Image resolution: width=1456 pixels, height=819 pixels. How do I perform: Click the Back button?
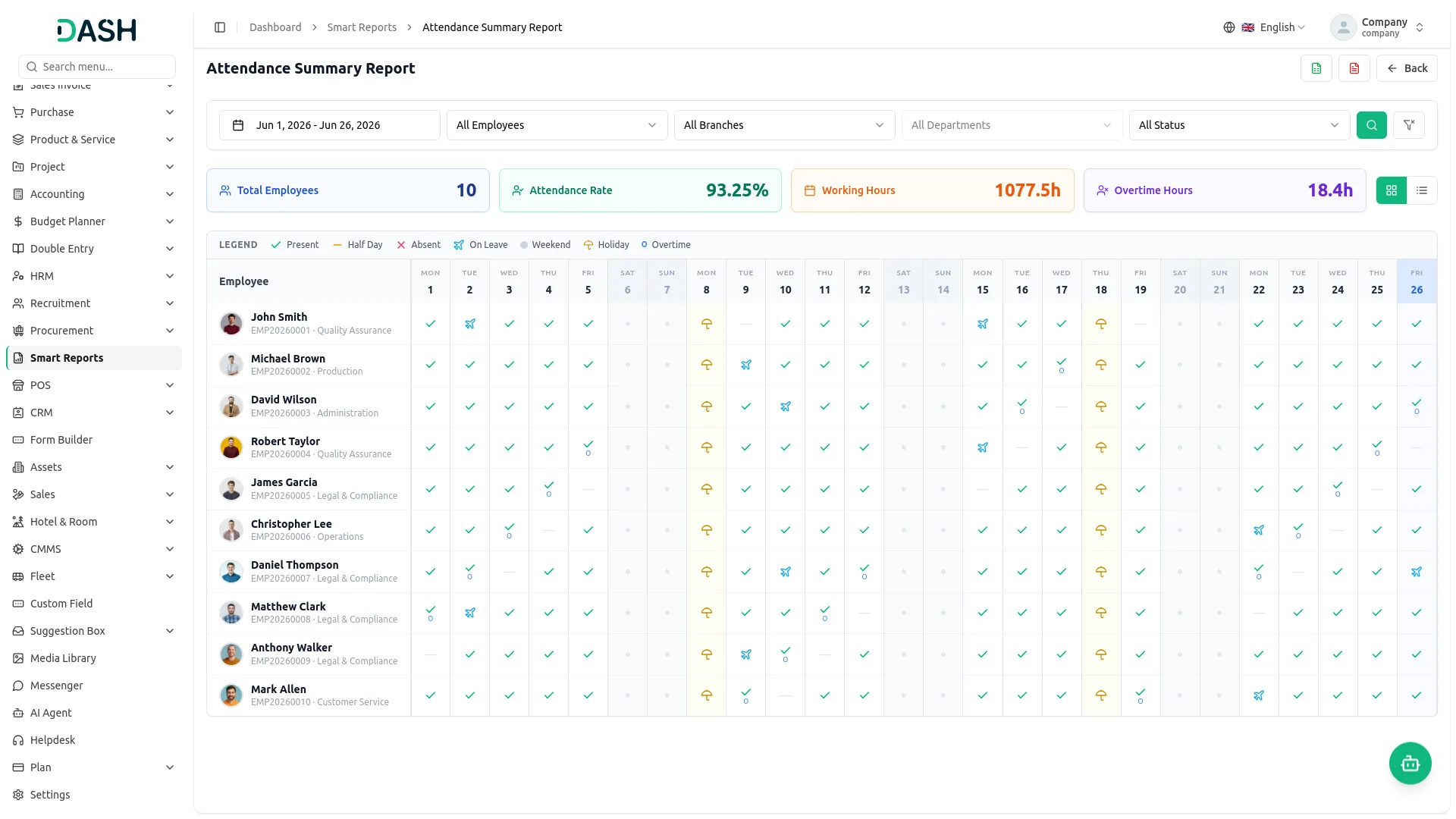pyautogui.click(x=1407, y=68)
